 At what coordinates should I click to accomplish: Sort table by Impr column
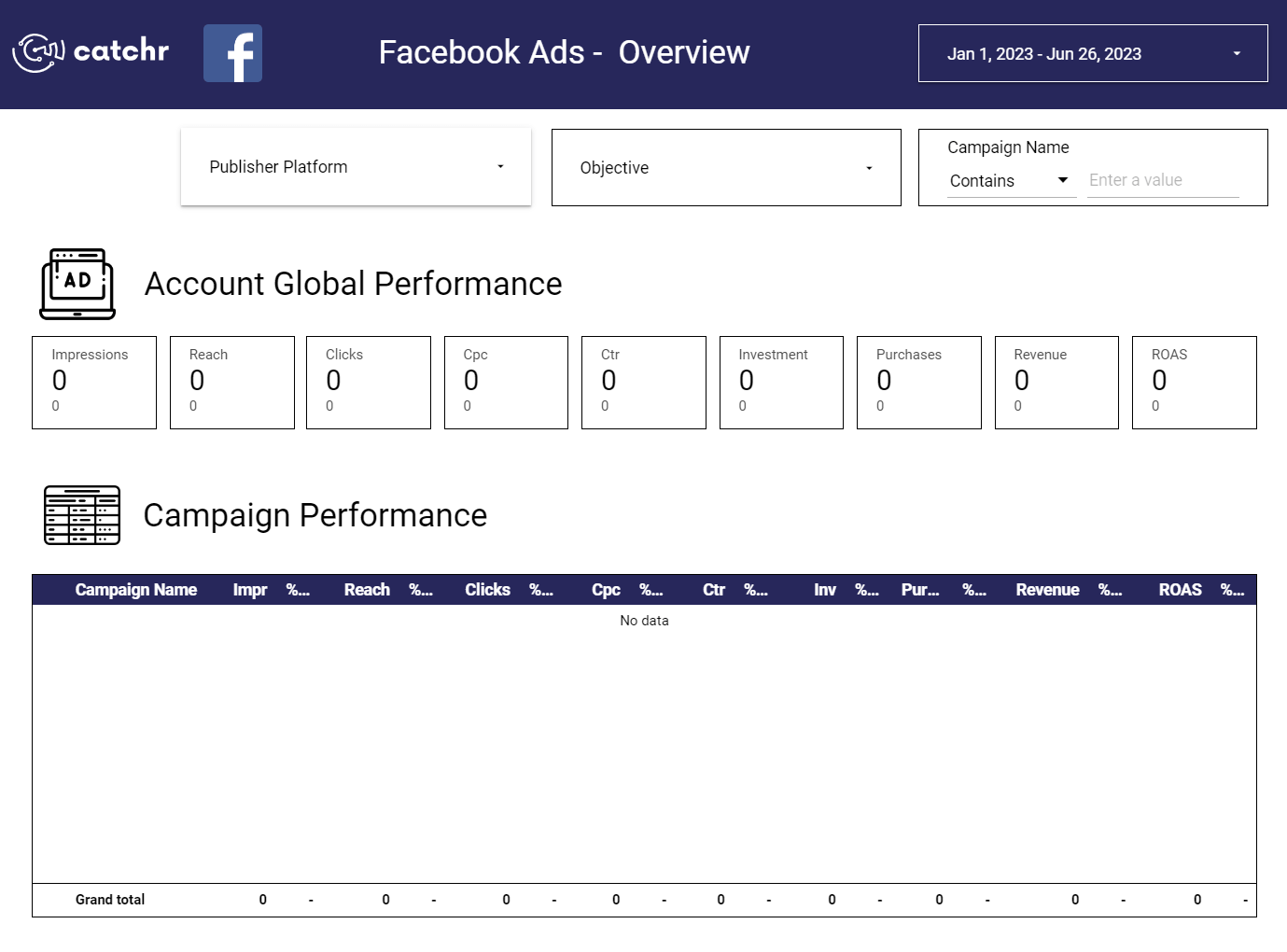250,590
